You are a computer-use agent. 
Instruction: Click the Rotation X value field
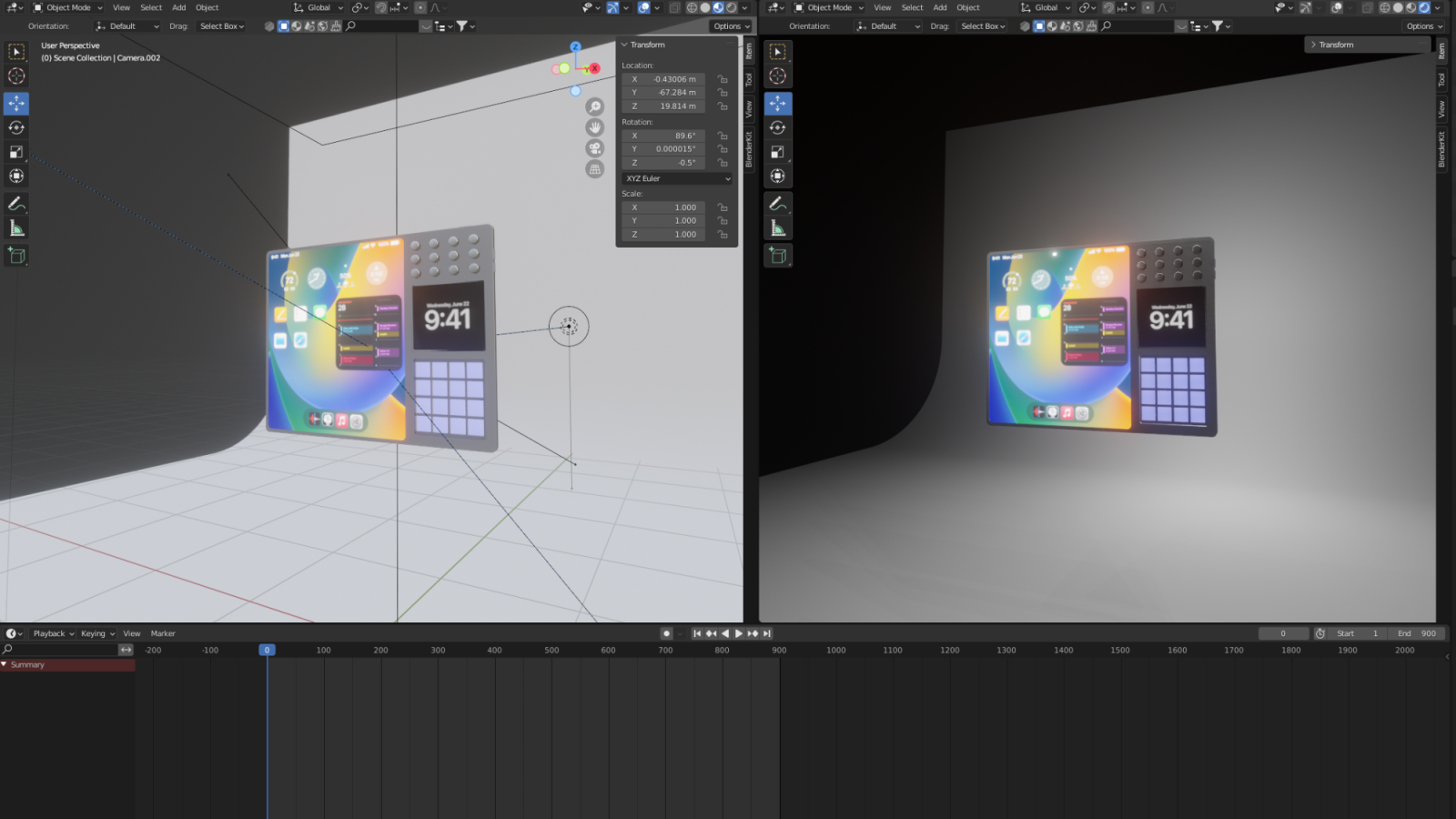(663, 136)
